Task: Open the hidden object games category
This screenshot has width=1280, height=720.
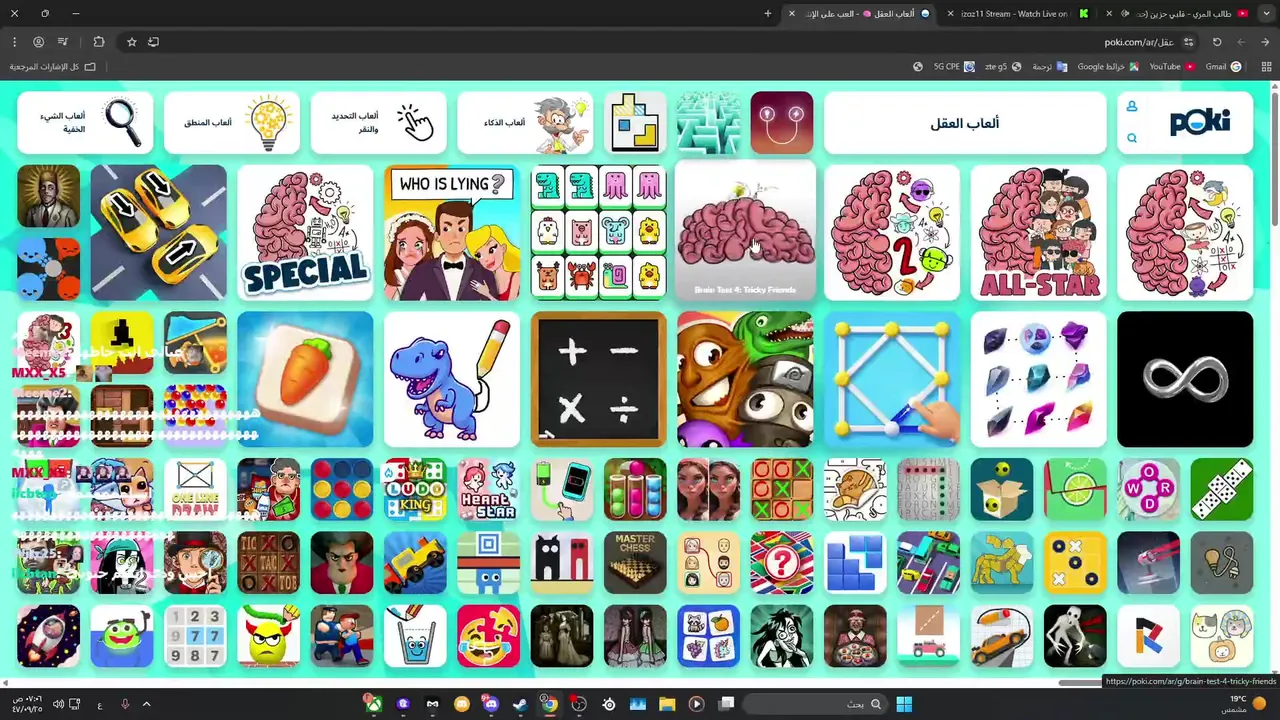Action: (85, 123)
